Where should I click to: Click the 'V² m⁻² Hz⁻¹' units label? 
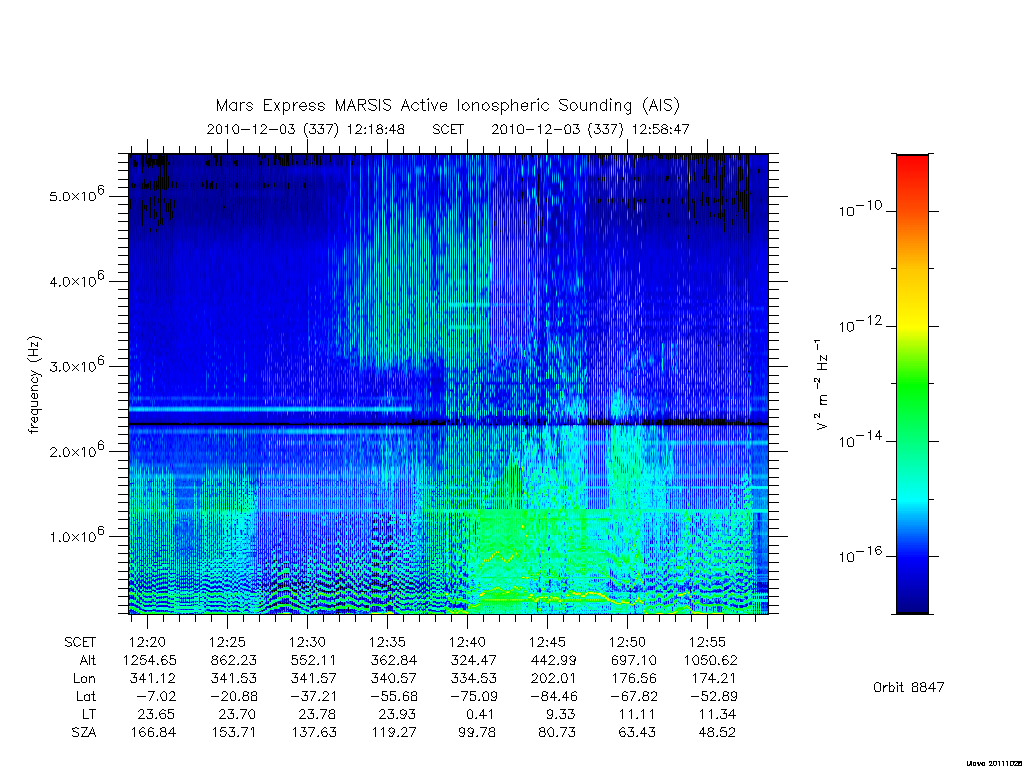[x=822, y=385]
